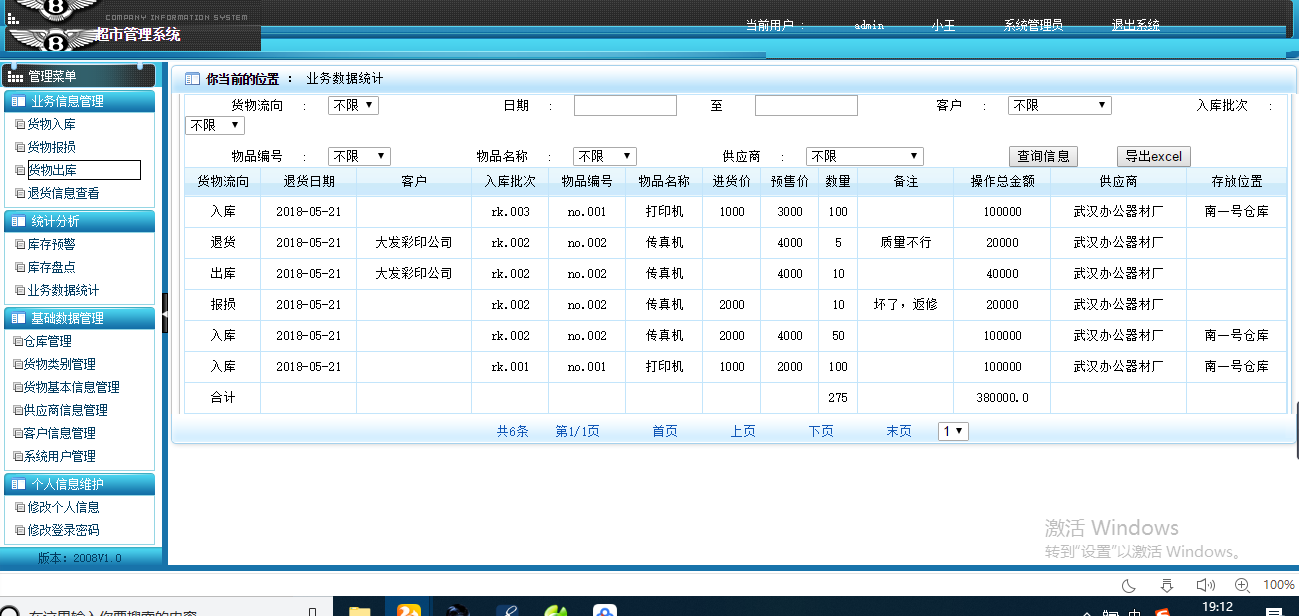Open 供应商信息管理 in sidebar
This screenshot has width=1299, height=616.
click(x=65, y=410)
